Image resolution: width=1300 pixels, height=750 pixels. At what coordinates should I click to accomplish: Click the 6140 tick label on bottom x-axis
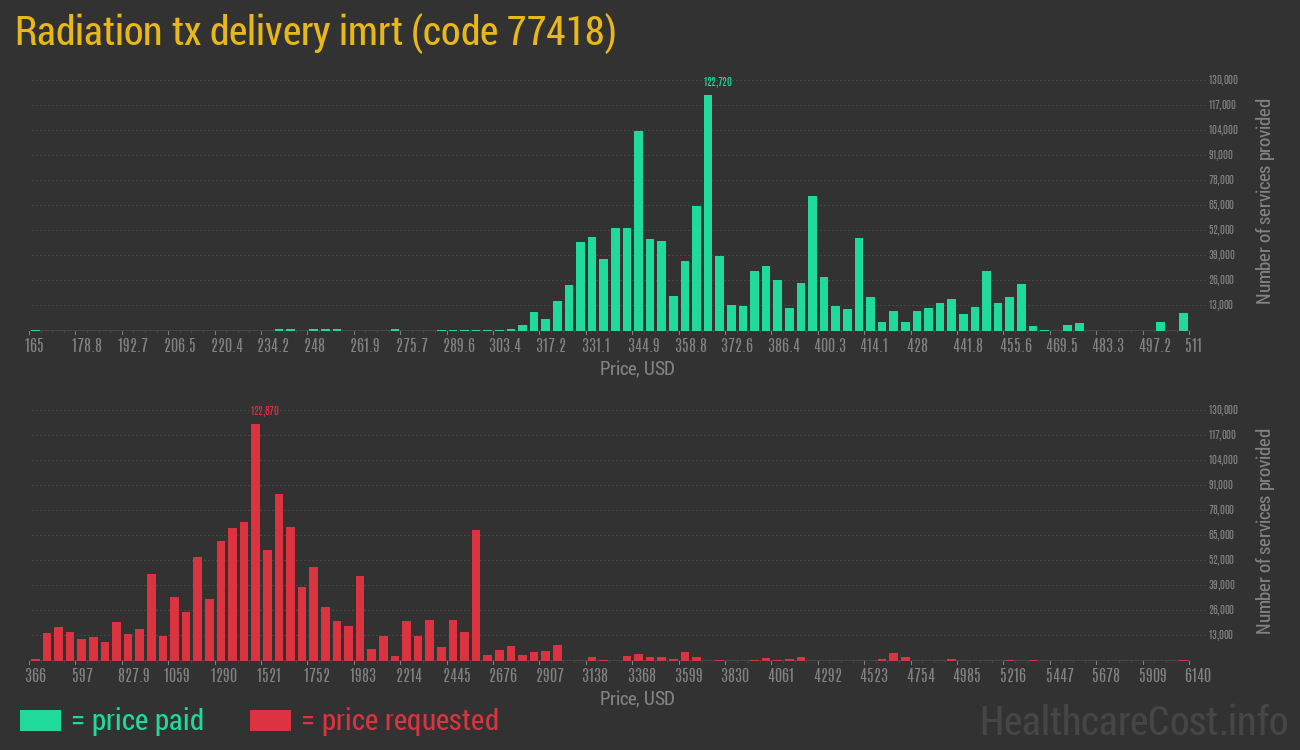click(x=1196, y=675)
